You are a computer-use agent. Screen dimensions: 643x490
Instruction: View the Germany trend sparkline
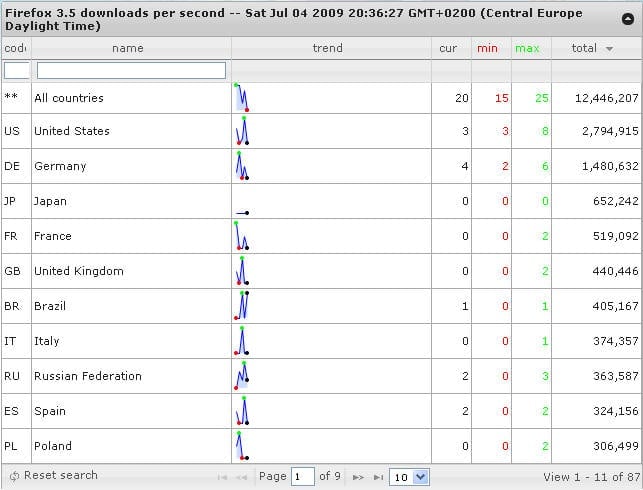242,166
